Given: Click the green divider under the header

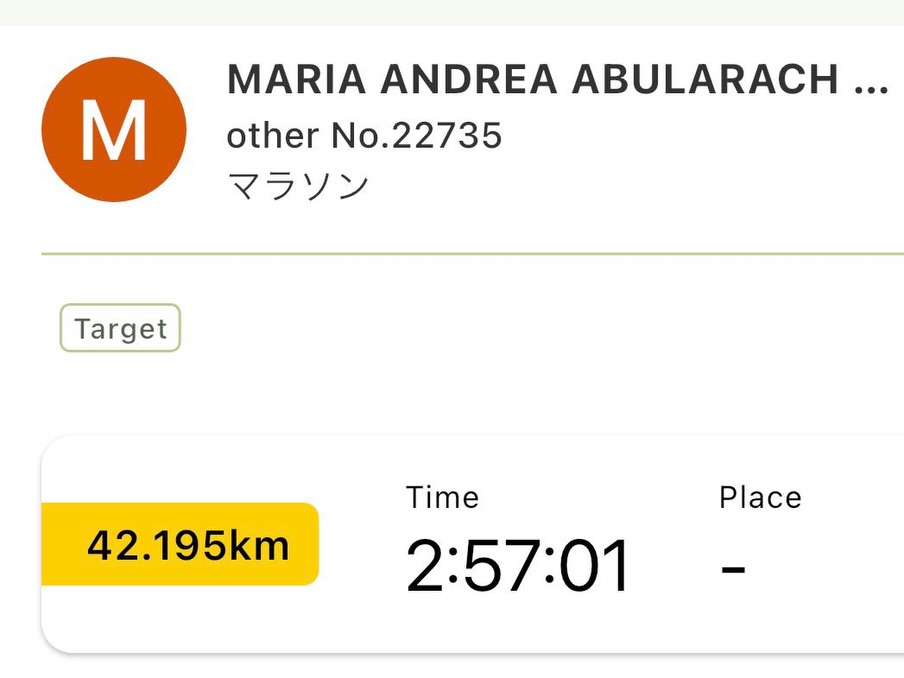Looking at the screenshot, I should [472, 255].
